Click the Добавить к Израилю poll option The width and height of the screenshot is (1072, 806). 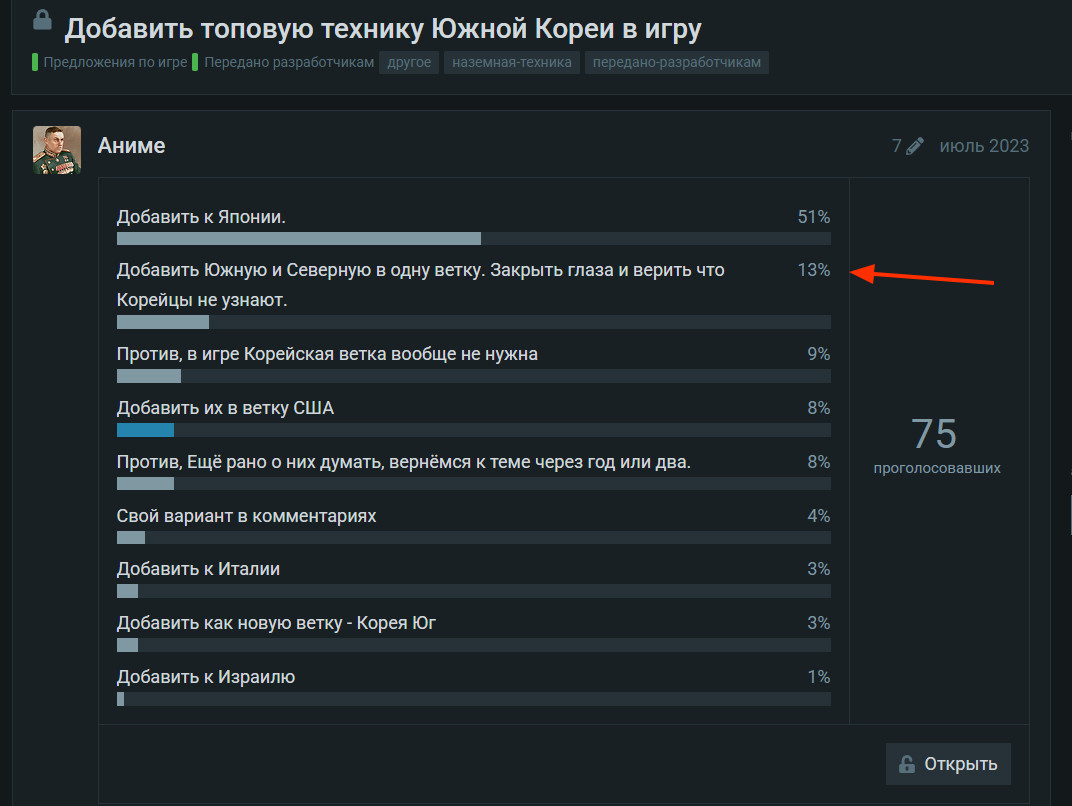point(206,677)
